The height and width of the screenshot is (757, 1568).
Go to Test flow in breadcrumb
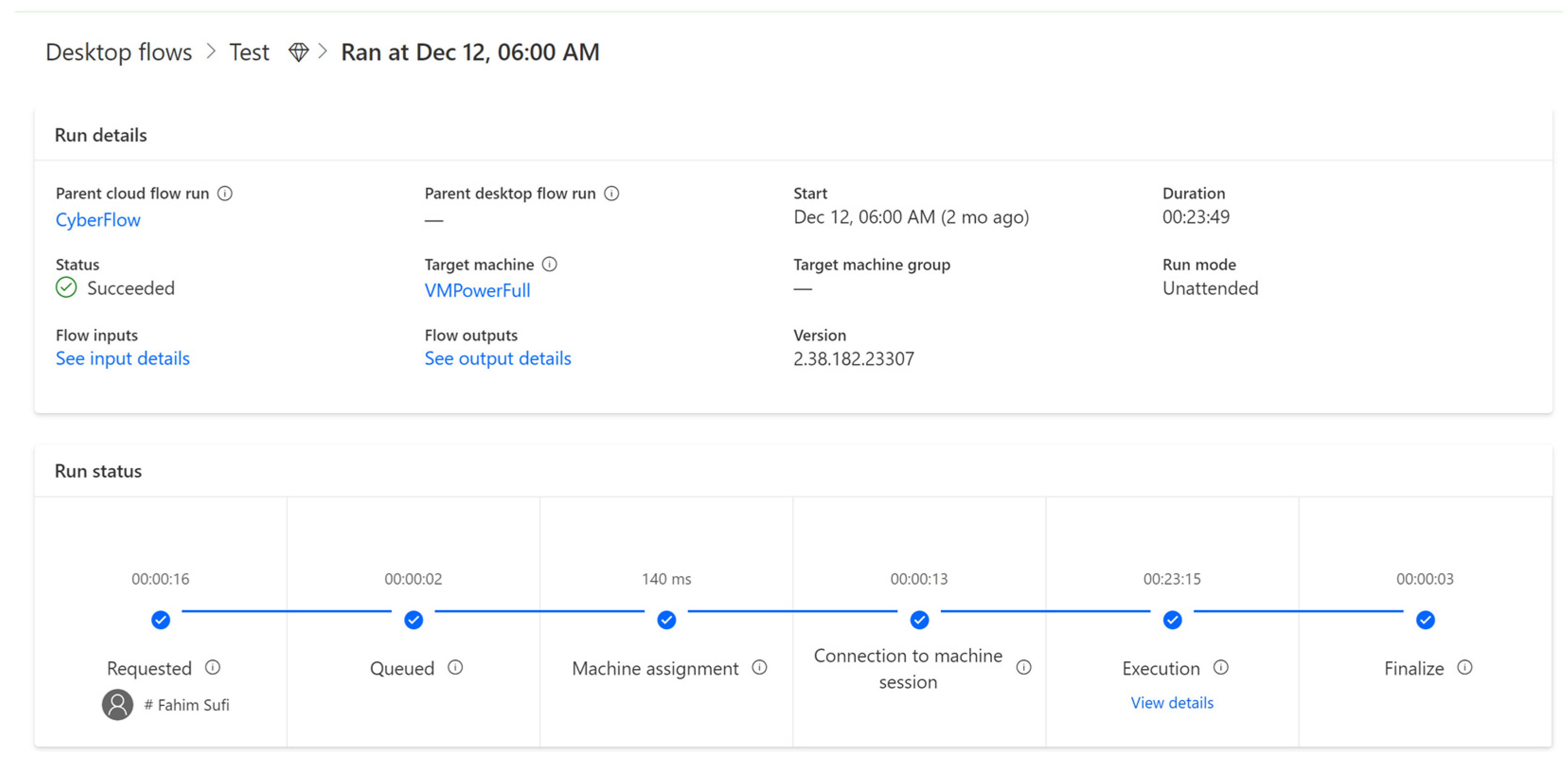[x=249, y=52]
